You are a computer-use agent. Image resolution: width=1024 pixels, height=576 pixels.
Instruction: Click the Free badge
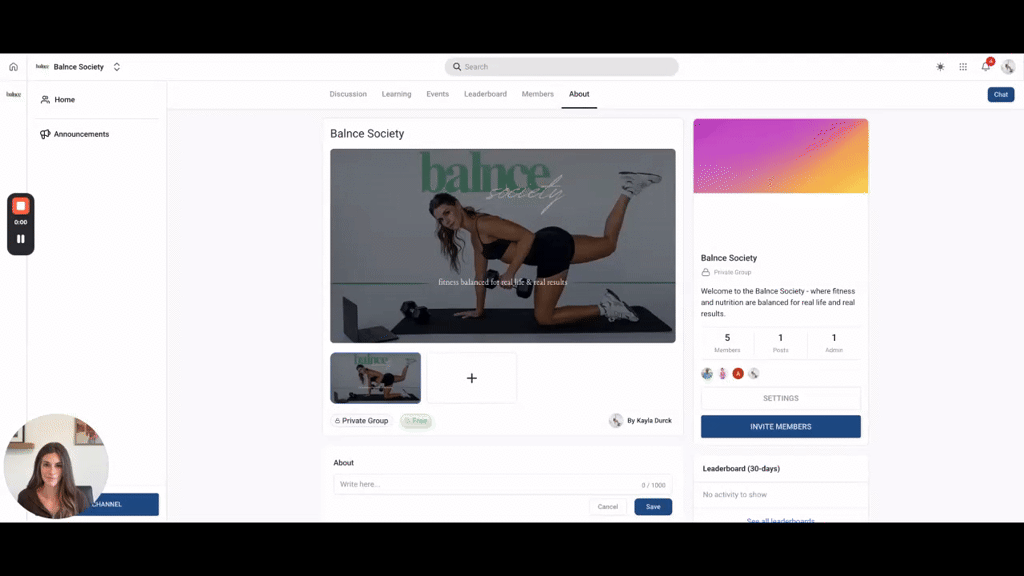tap(416, 421)
